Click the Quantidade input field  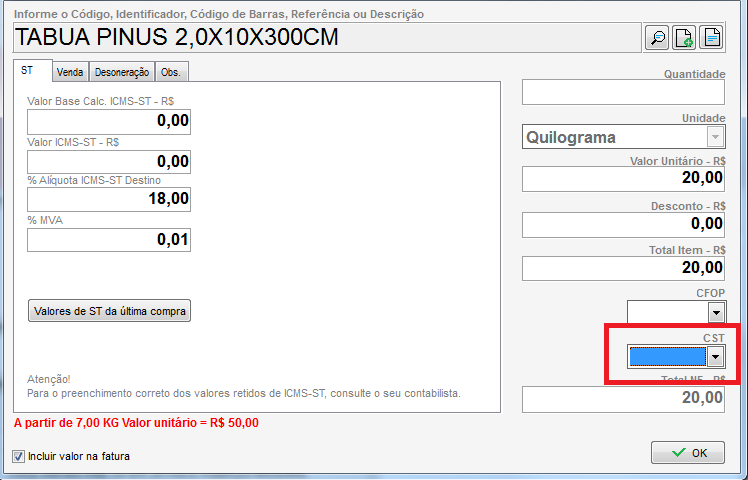[622, 93]
